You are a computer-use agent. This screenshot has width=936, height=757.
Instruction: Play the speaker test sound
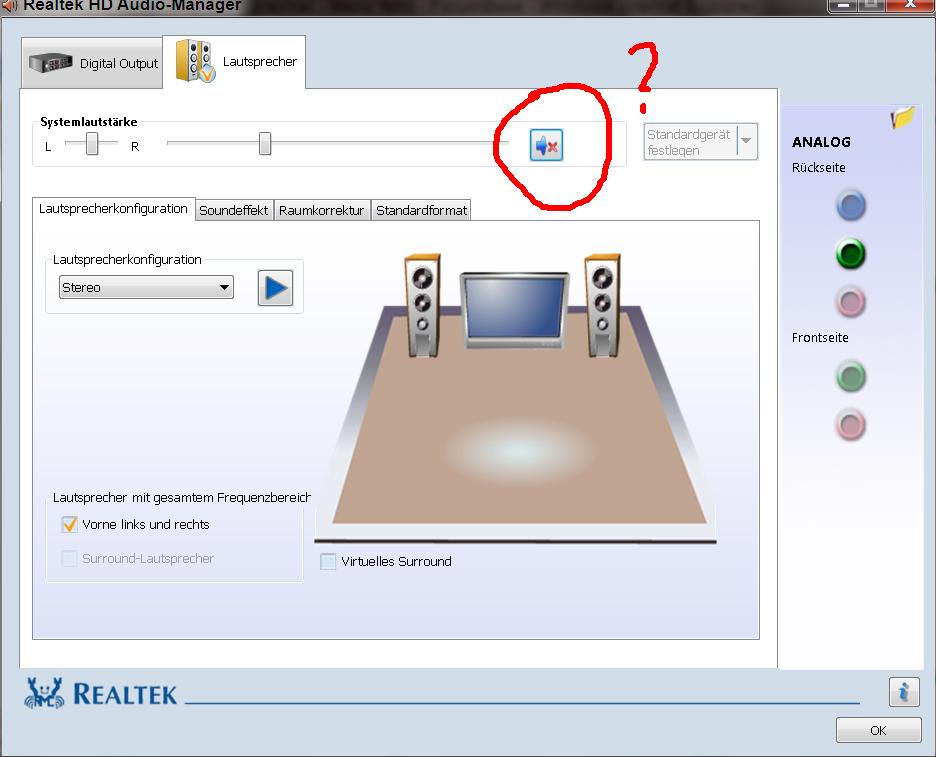275,288
